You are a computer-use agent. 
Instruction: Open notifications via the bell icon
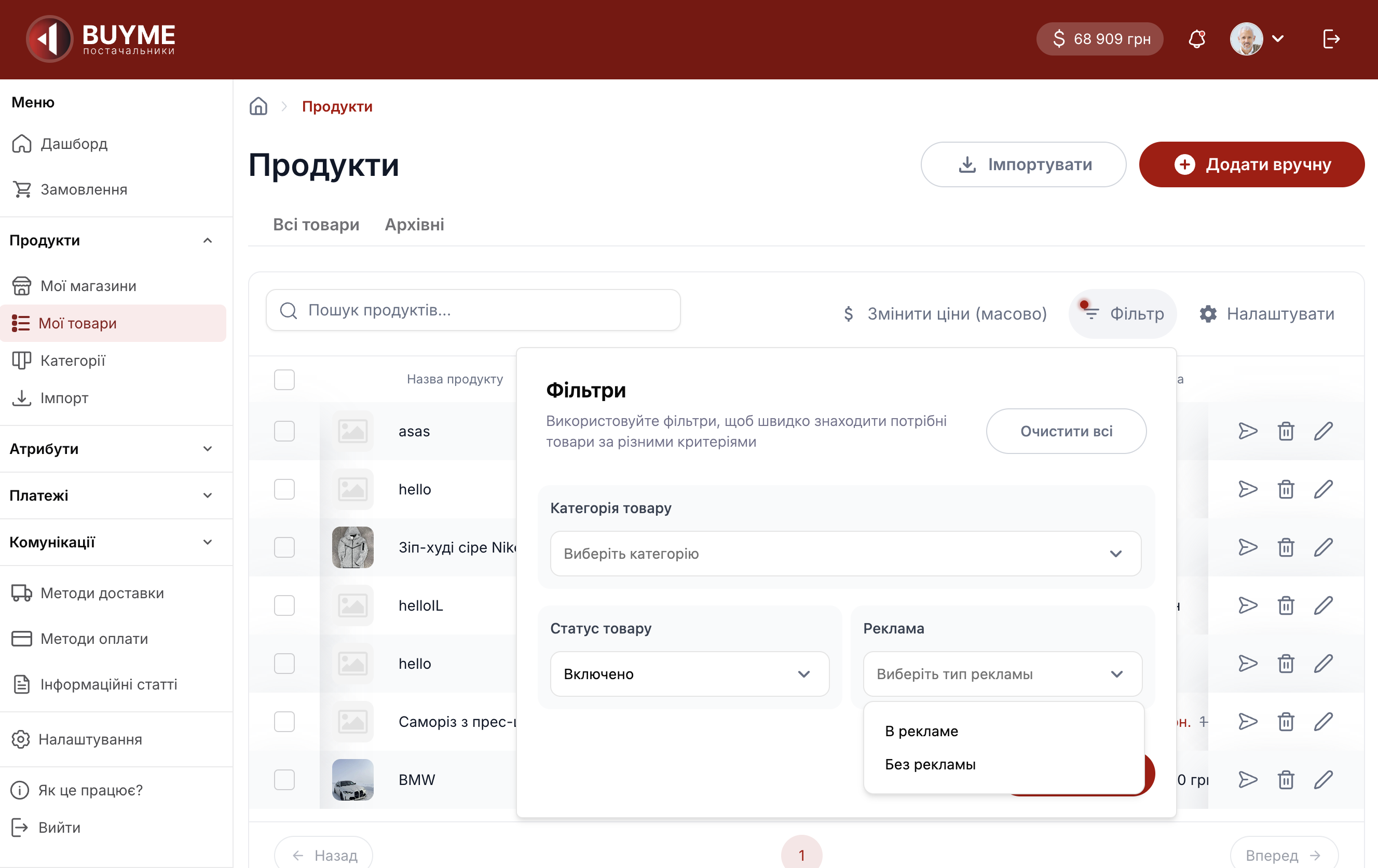[1197, 38]
